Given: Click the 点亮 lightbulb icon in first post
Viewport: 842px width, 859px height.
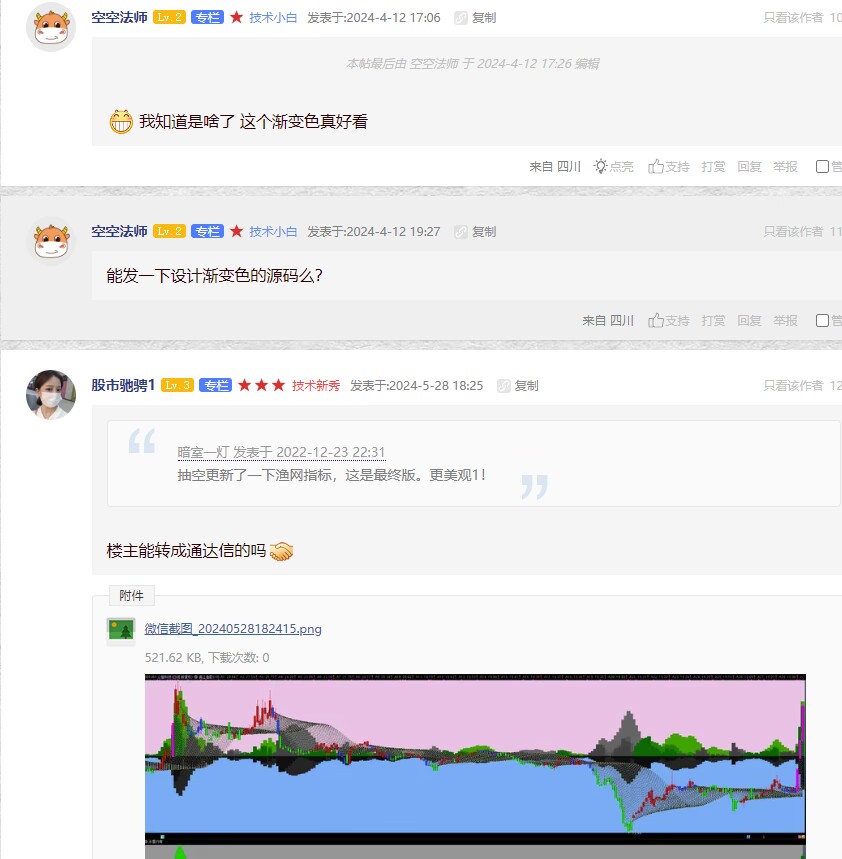Looking at the screenshot, I should point(600,166).
